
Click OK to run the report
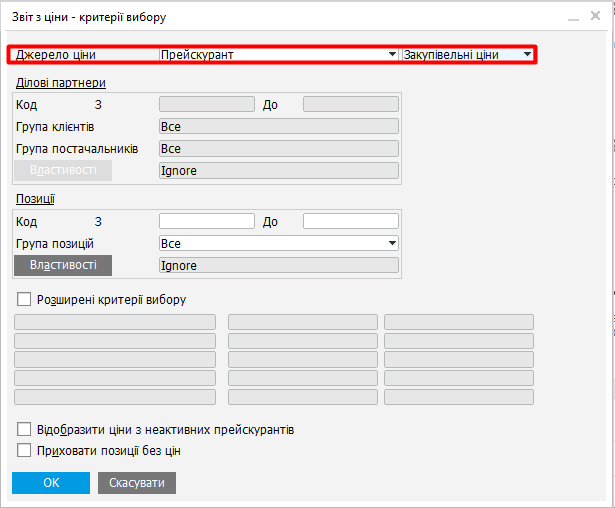[51, 483]
